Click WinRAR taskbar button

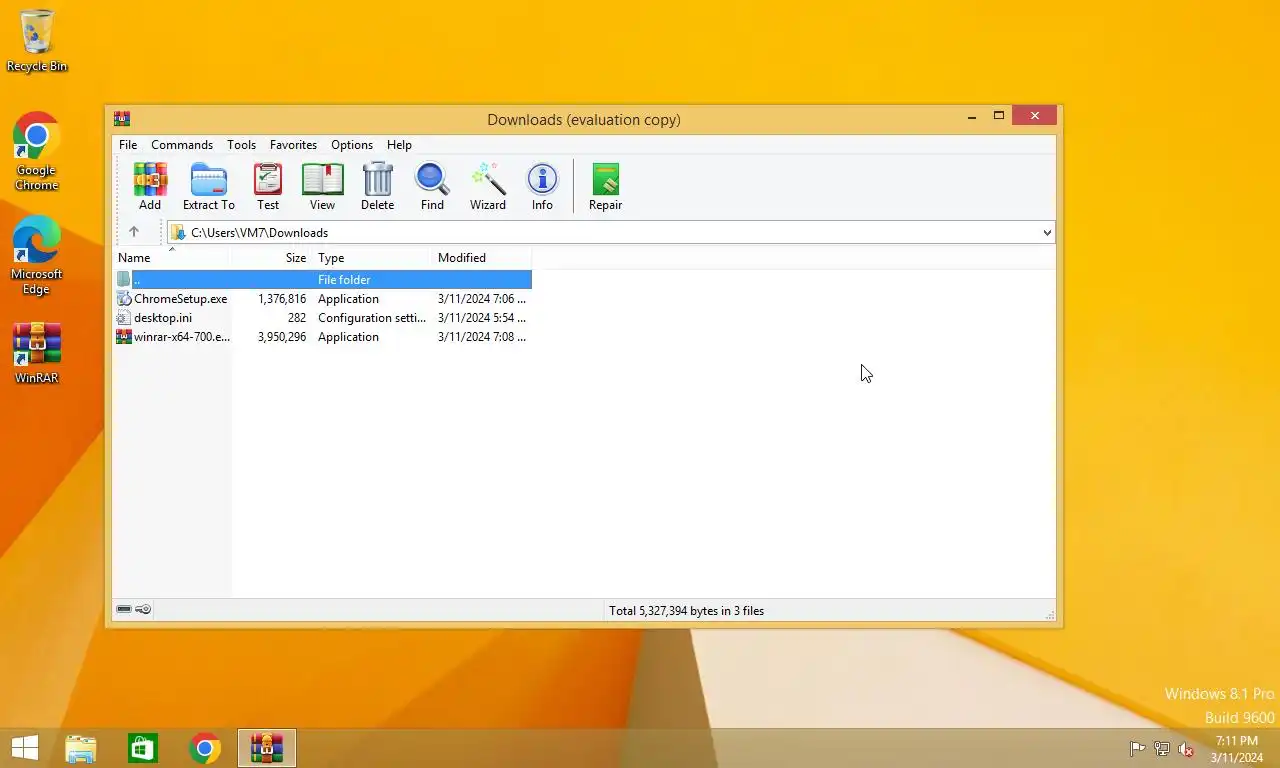pyautogui.click(x=267, y=748)
